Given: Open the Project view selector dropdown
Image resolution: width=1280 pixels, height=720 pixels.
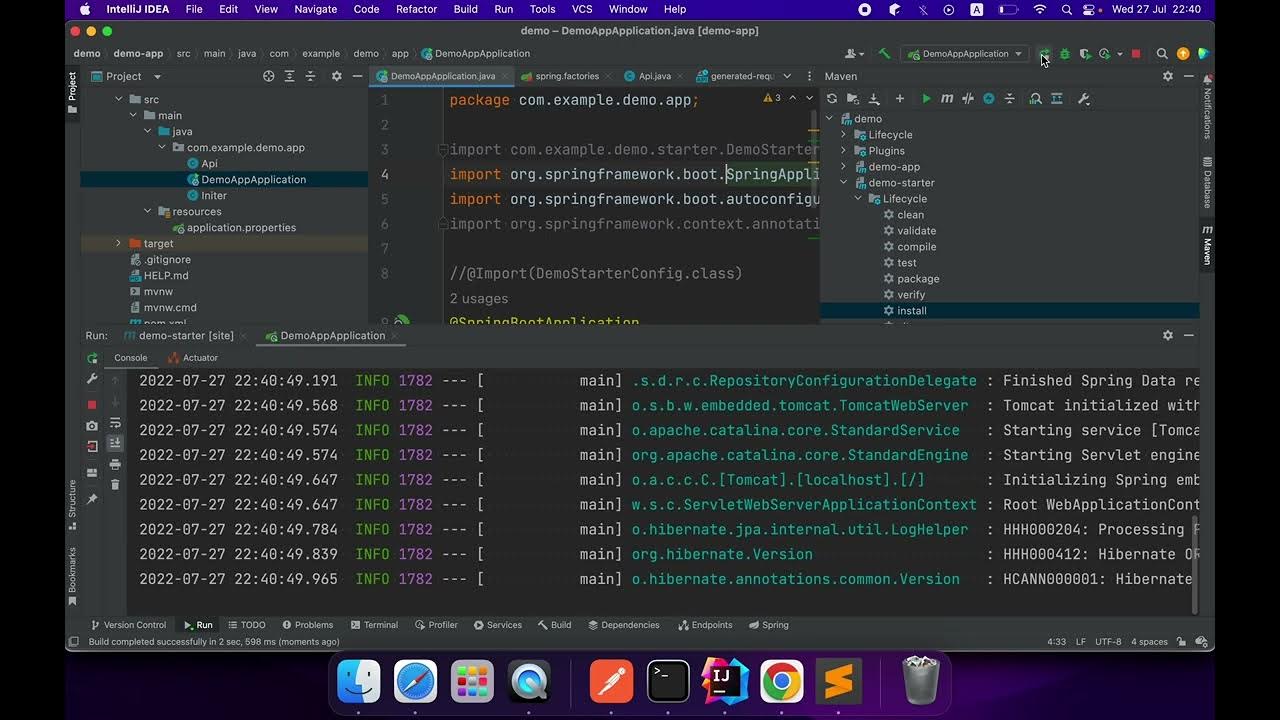Looking at the screenshot, I should [127, 76].
